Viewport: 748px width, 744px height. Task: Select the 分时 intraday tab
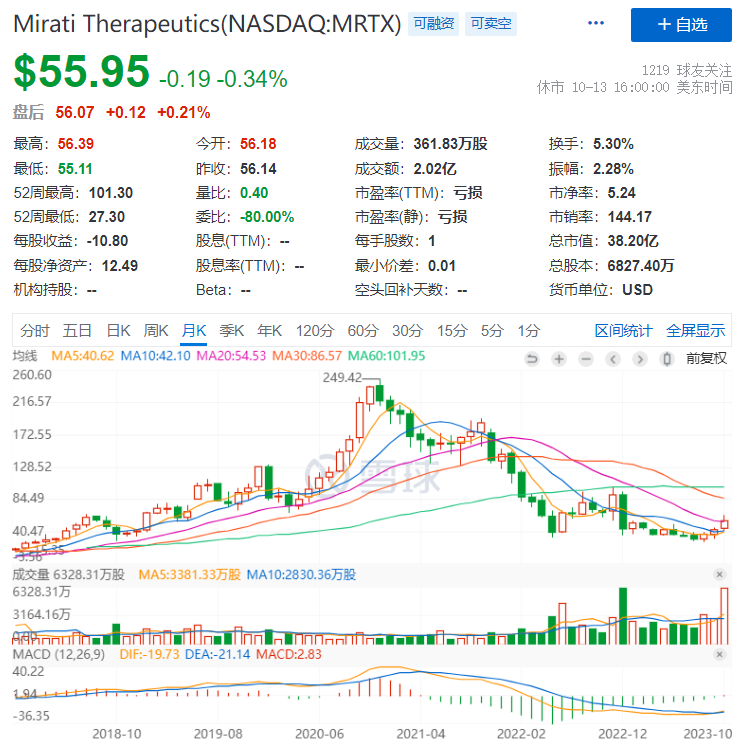(34, 331)
